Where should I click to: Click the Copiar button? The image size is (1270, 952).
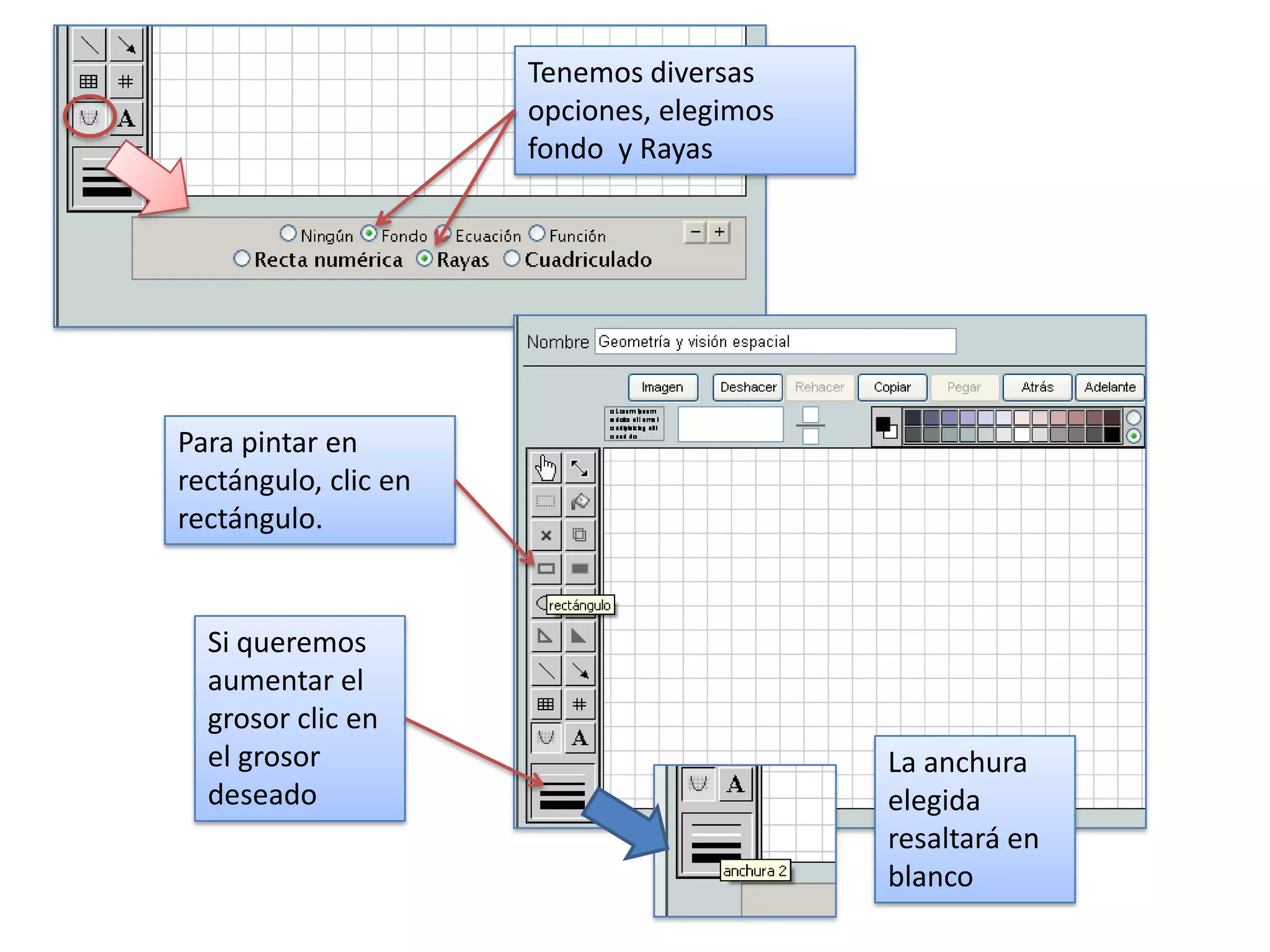tap(892, 387)
